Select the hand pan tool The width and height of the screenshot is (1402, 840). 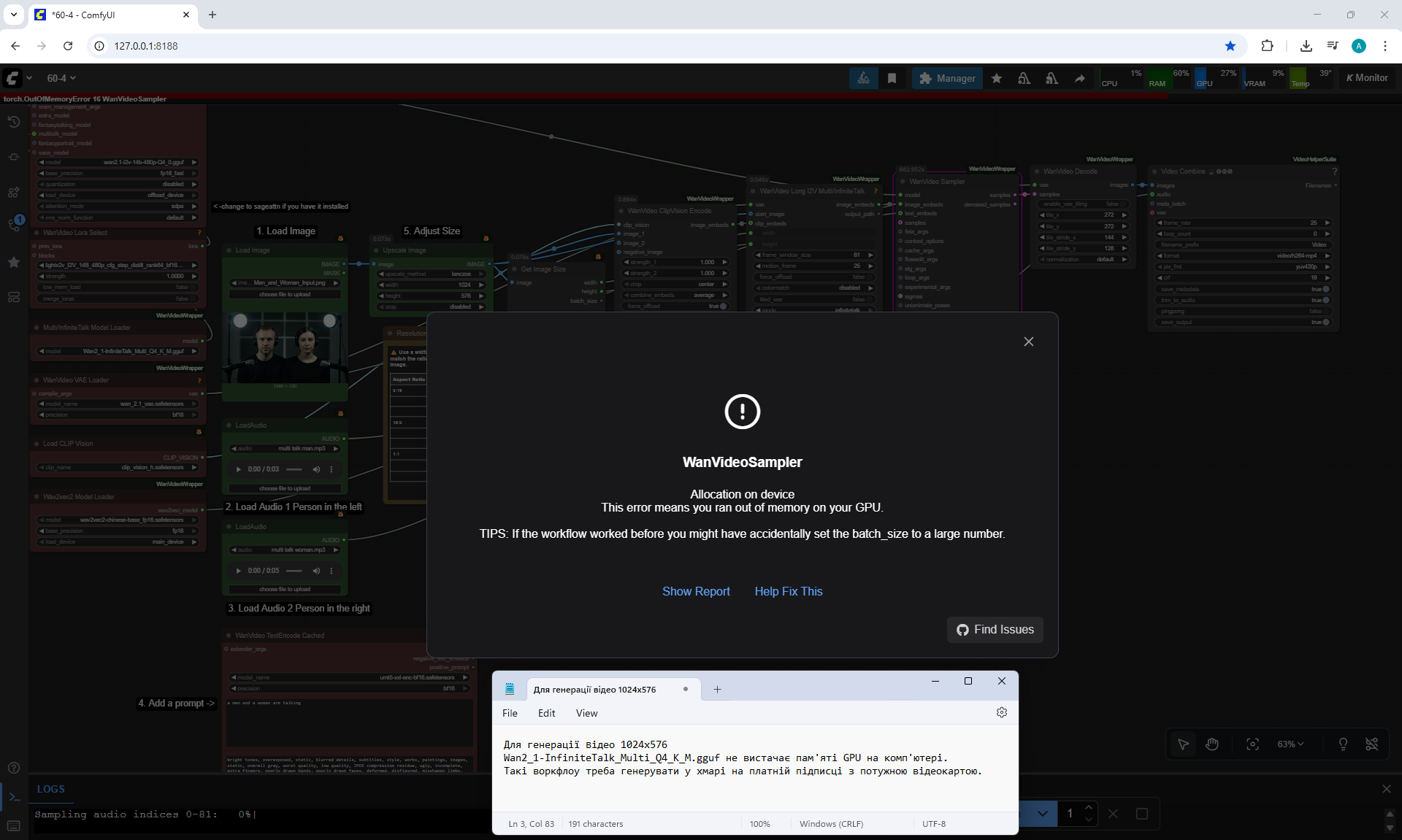(x=1212, y=744)
